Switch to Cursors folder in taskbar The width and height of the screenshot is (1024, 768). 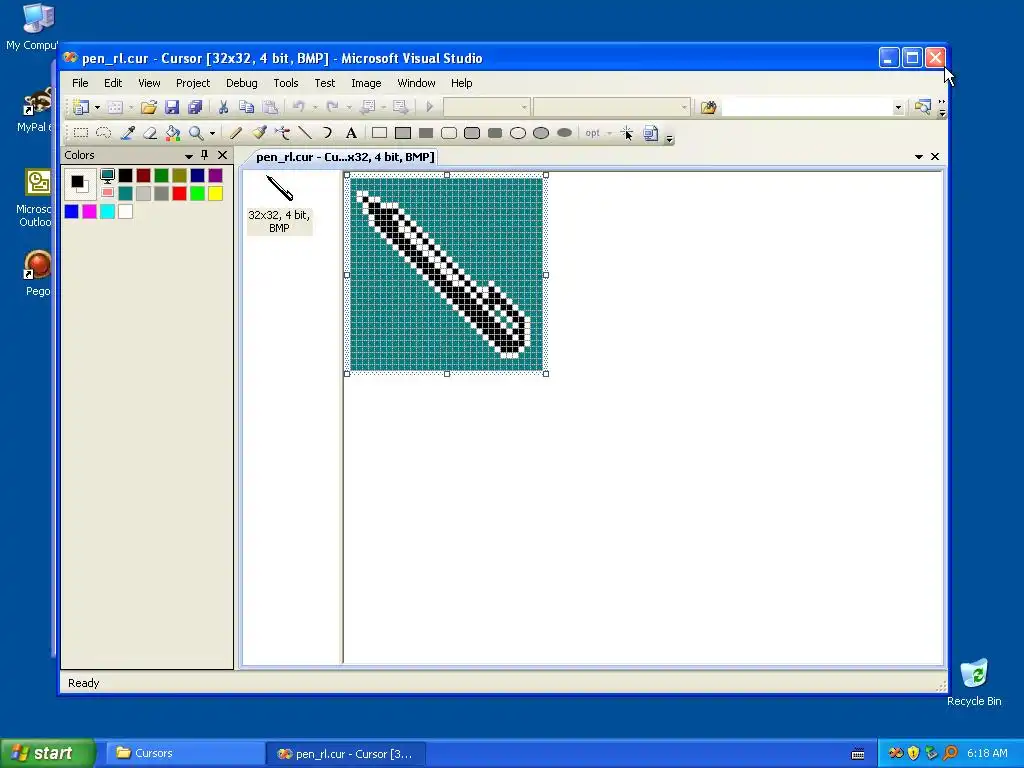(x=183, y=753)
